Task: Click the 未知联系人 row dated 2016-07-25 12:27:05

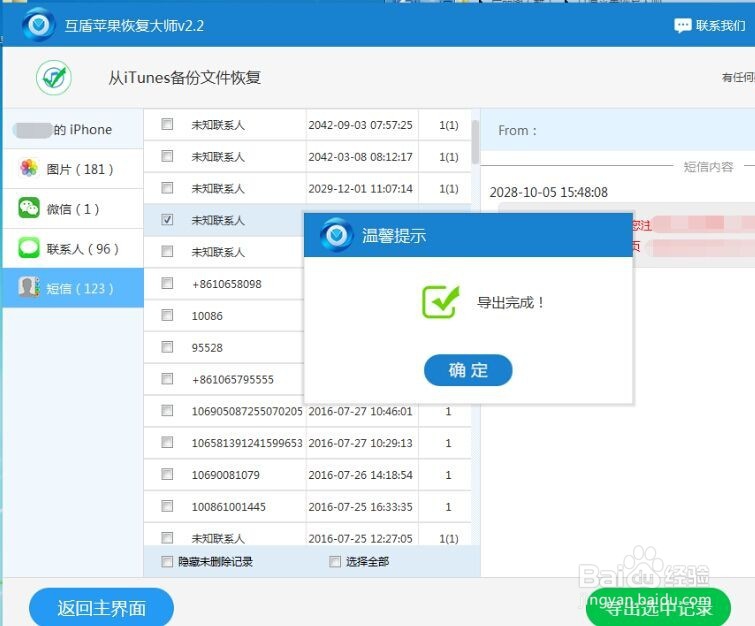Action: (x=307, y=535)
